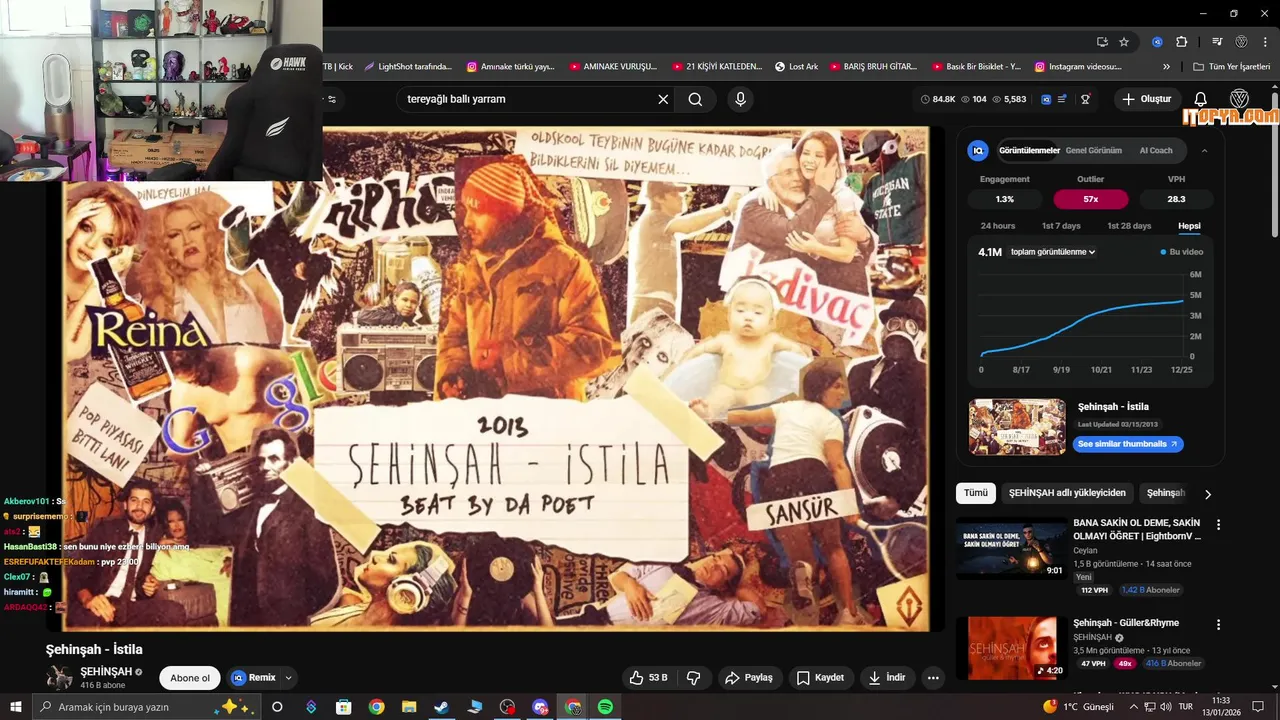Click the filter icon beside the search box
The image size is (1280, 720).
click(332, 99)
